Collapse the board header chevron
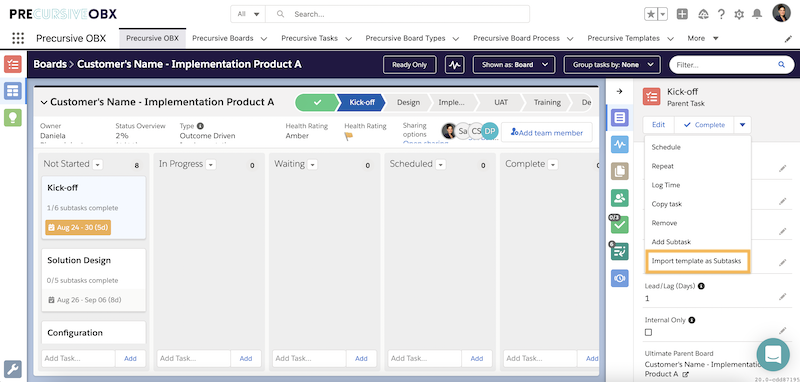 click(44, 103)
